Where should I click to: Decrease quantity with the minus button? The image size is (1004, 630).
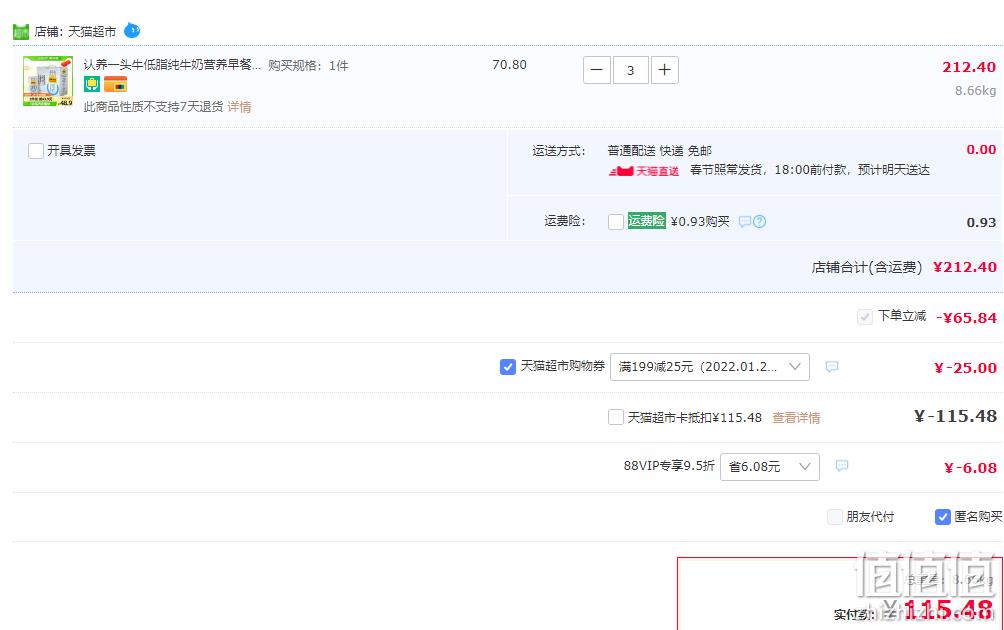(596, 70)
